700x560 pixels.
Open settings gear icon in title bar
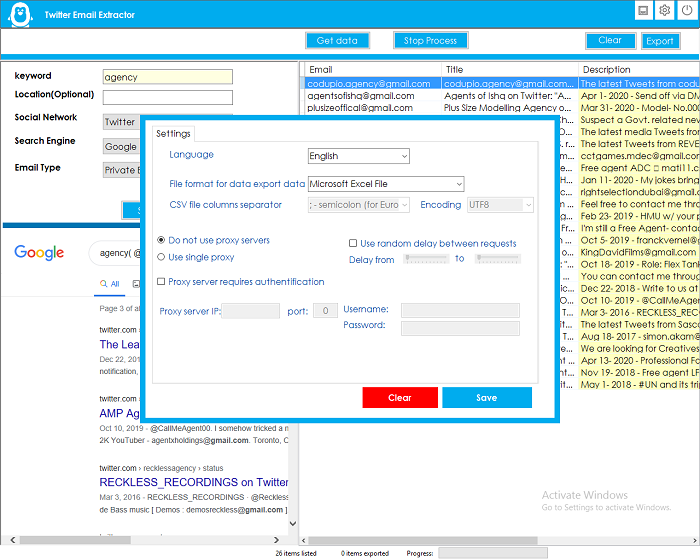tap(665, 10)
